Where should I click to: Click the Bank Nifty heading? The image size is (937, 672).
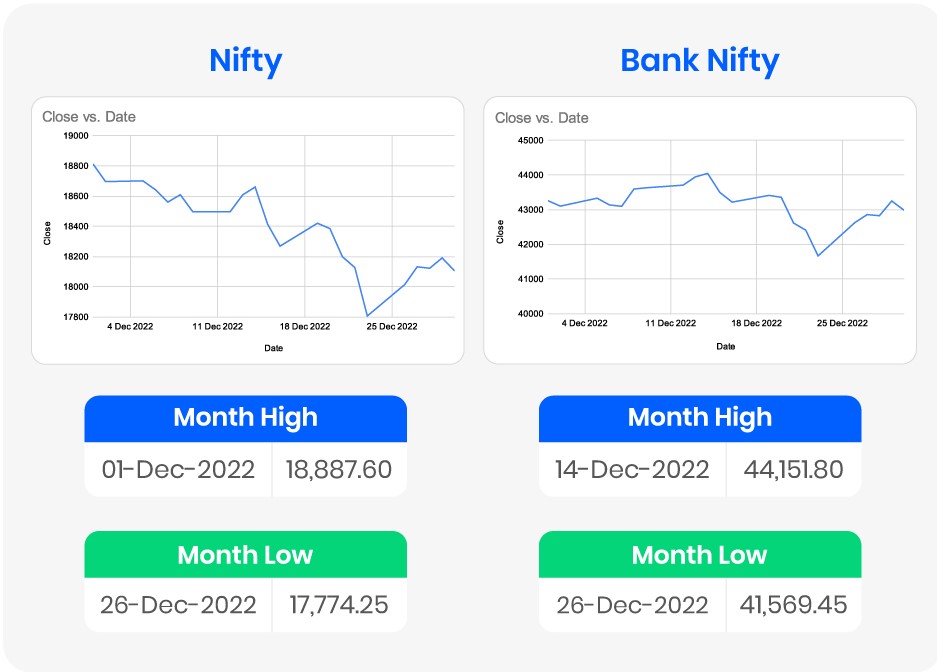click(x=699, y=61)
